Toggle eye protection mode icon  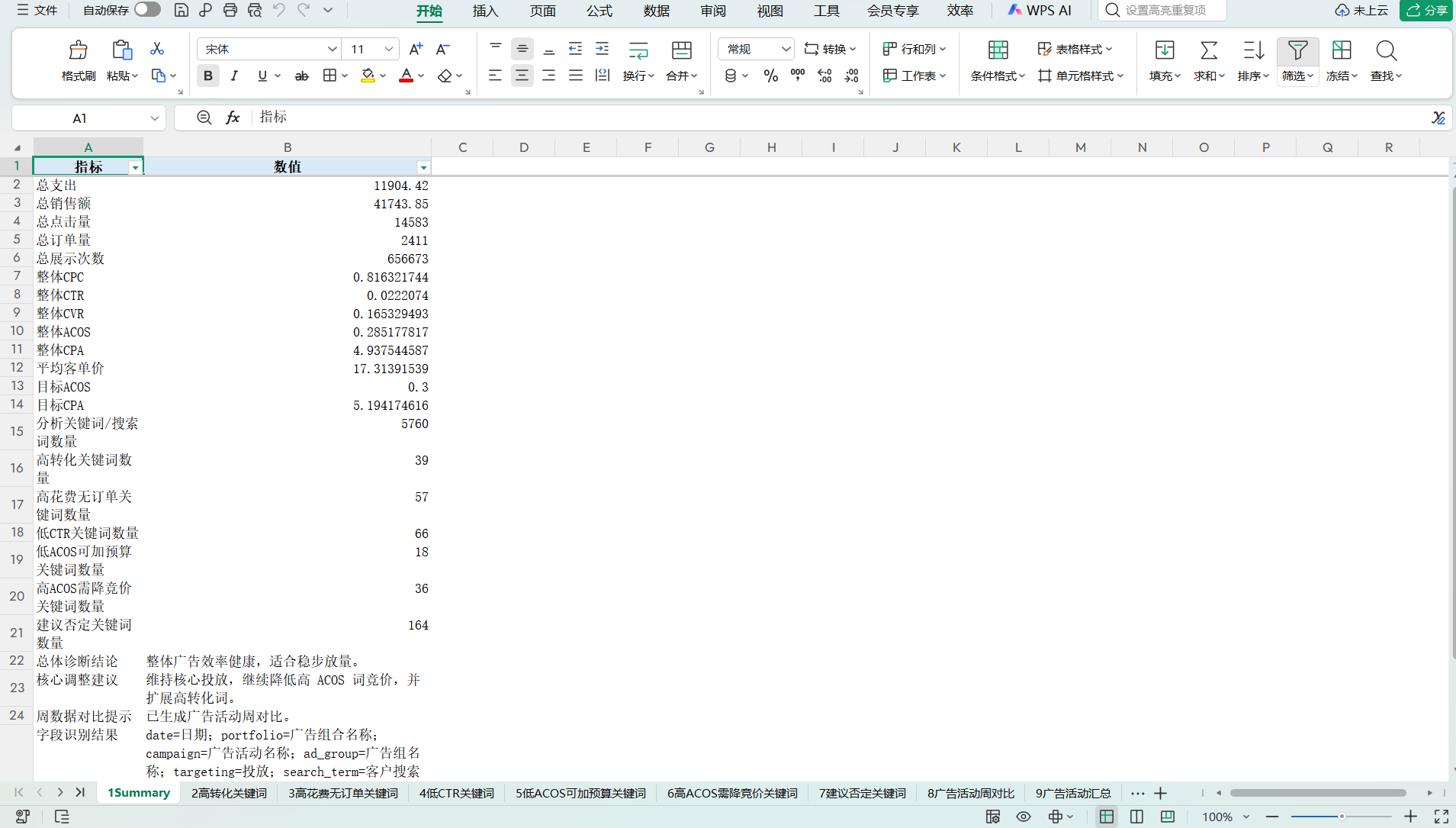click(x=1024, y=817)
